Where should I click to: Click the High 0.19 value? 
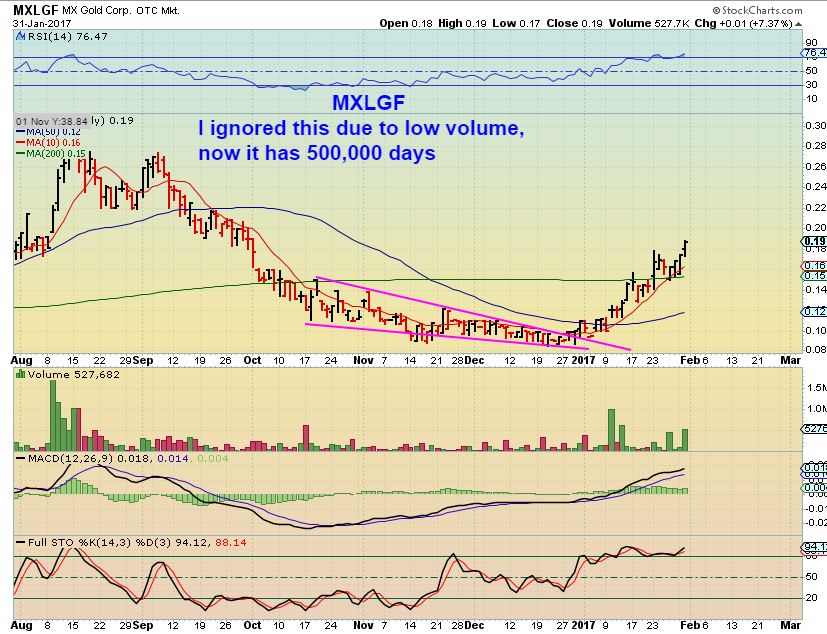(462, 23)
